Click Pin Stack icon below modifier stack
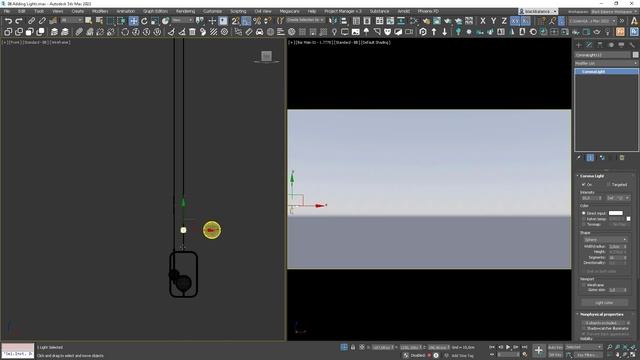Screen dimensions: 640x360 coord(579,158)
